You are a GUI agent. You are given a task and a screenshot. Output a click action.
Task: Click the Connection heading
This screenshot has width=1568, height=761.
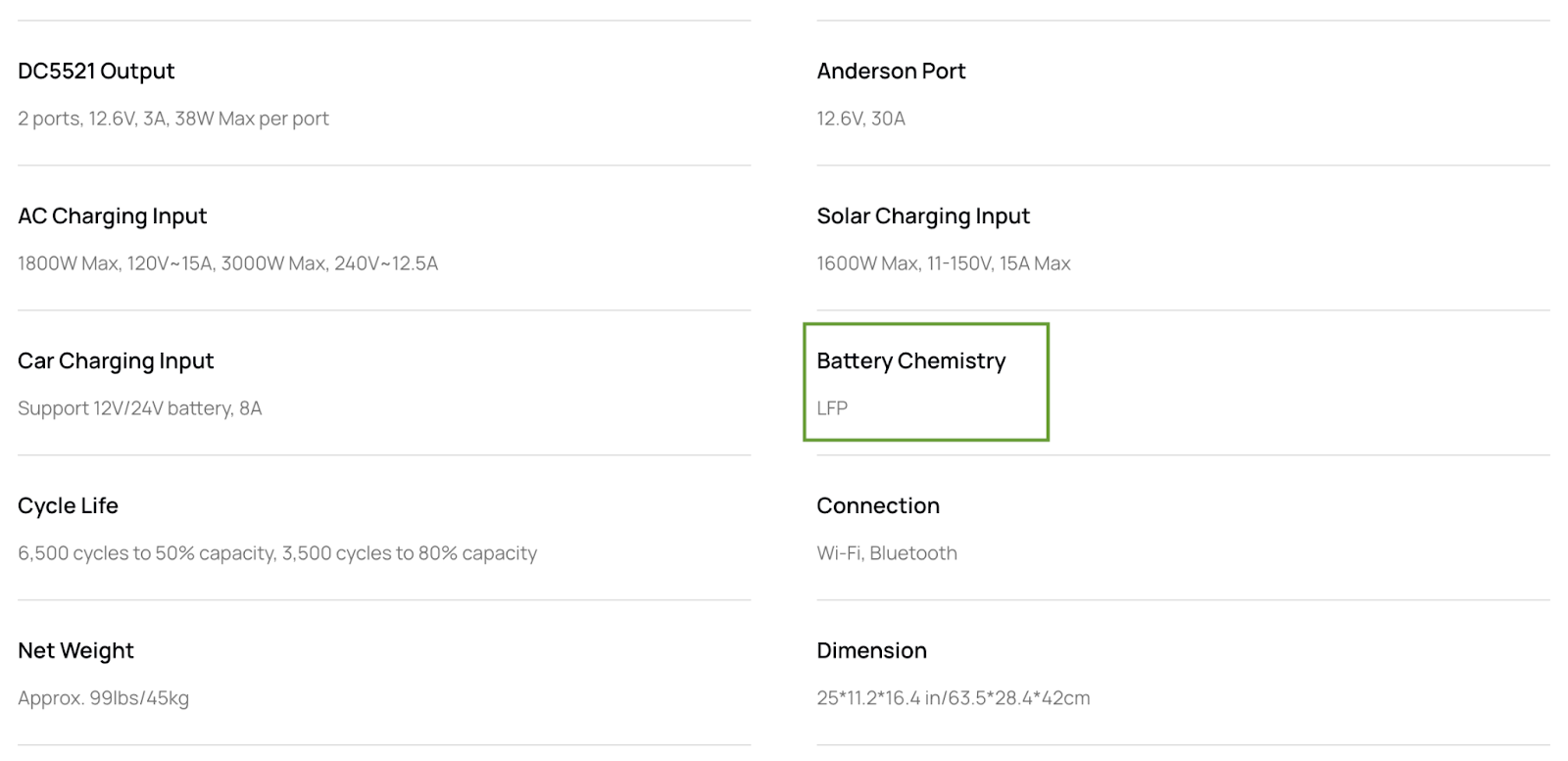[x=878, y=506]
